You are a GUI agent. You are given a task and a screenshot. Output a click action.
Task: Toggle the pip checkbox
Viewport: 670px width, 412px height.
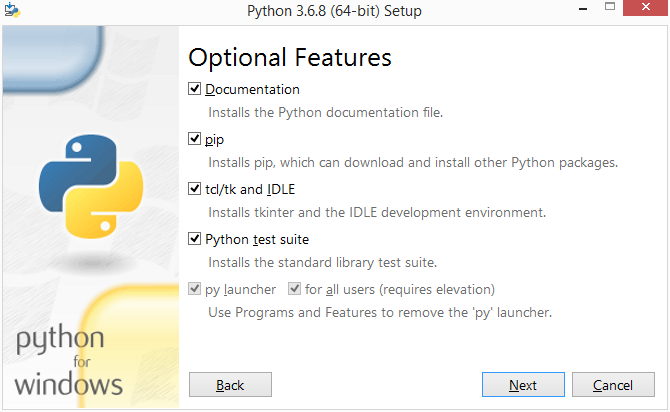pyautogui.click(x=194, y=139)
